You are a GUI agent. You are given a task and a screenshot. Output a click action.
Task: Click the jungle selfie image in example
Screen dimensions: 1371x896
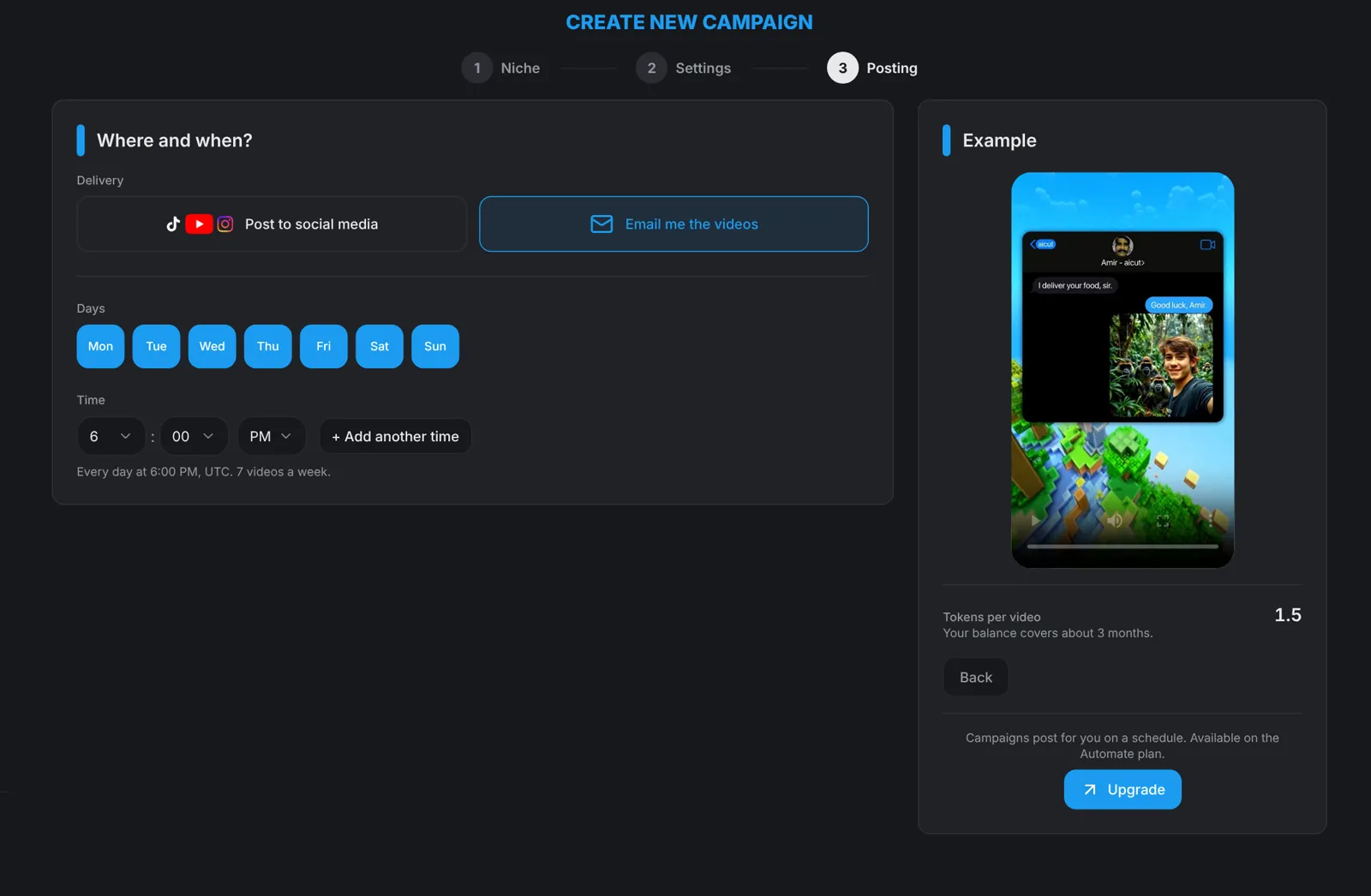tap(1161, 365)
